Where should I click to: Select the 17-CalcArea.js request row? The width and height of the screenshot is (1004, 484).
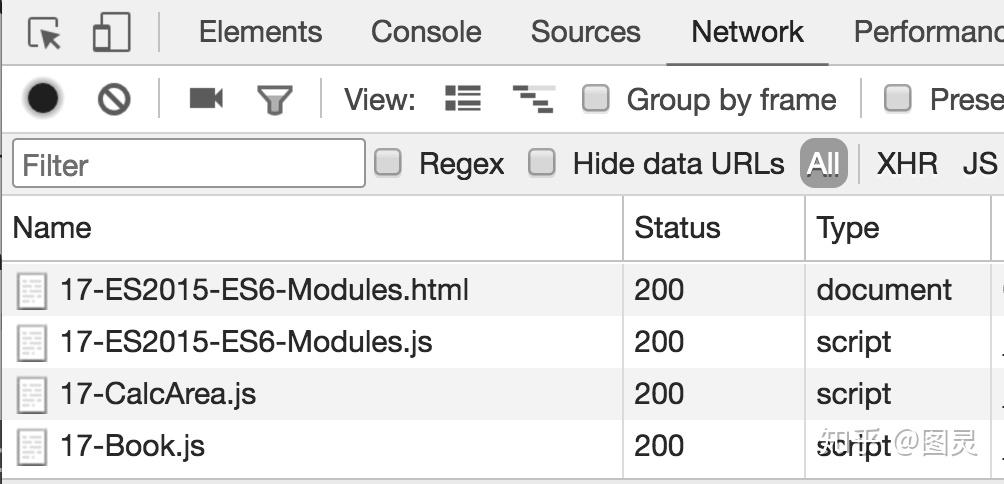[158, 394]
